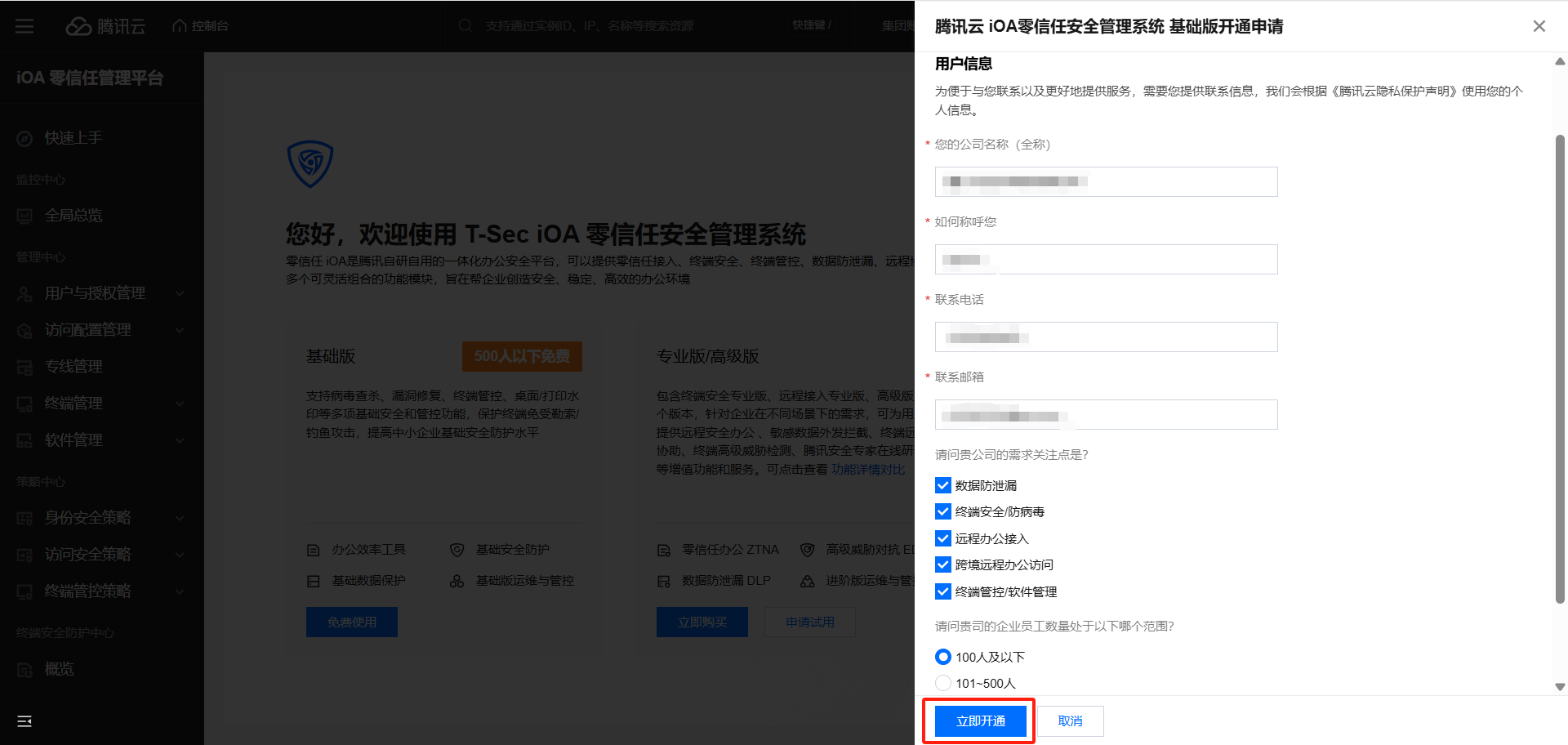Expand the 访问安全策略 chevron
This screenshot has height=745, width=1568.
click(x=180, y=555)
